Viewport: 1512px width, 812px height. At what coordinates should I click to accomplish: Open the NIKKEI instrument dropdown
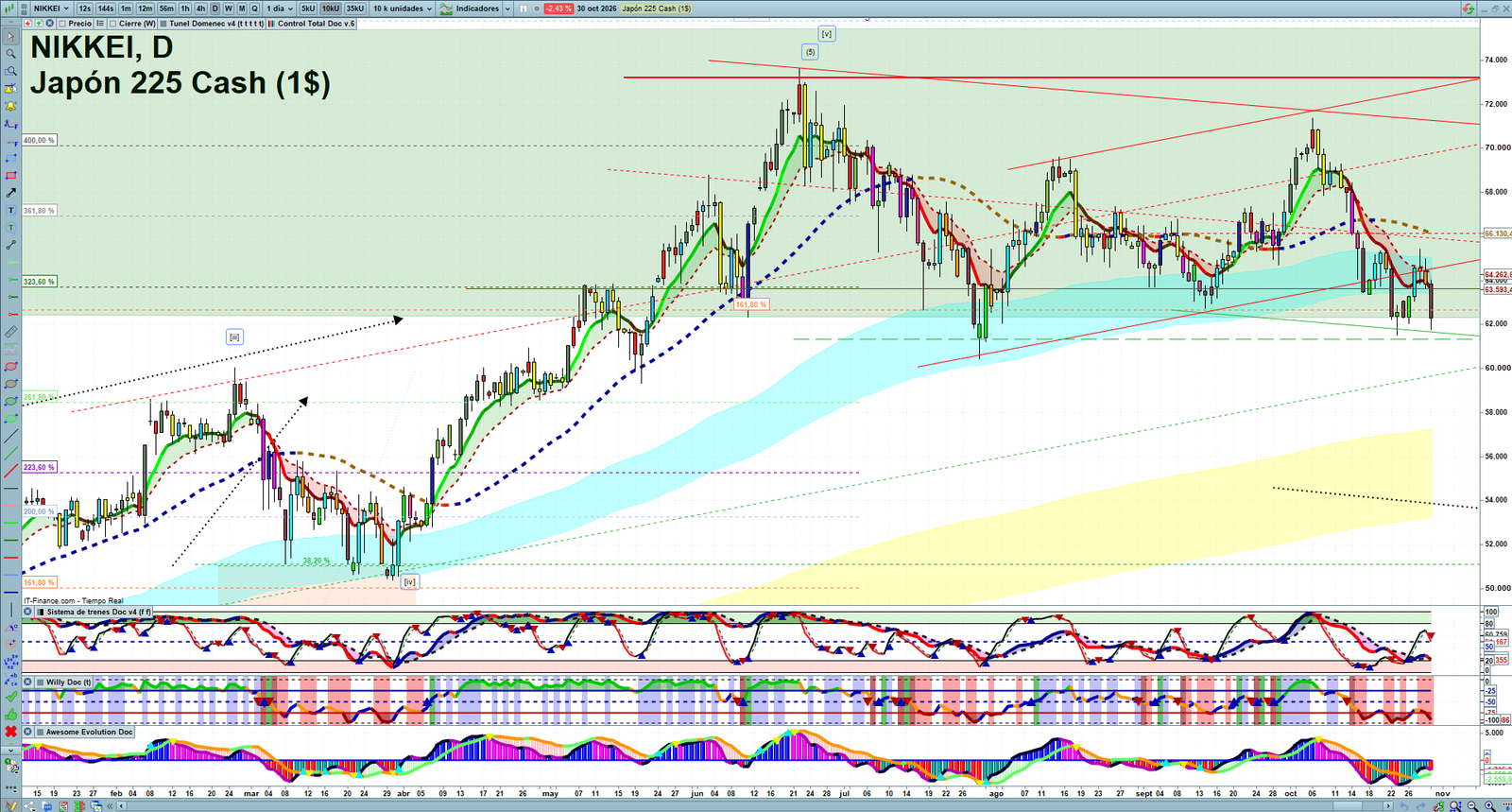coord(50,9)
